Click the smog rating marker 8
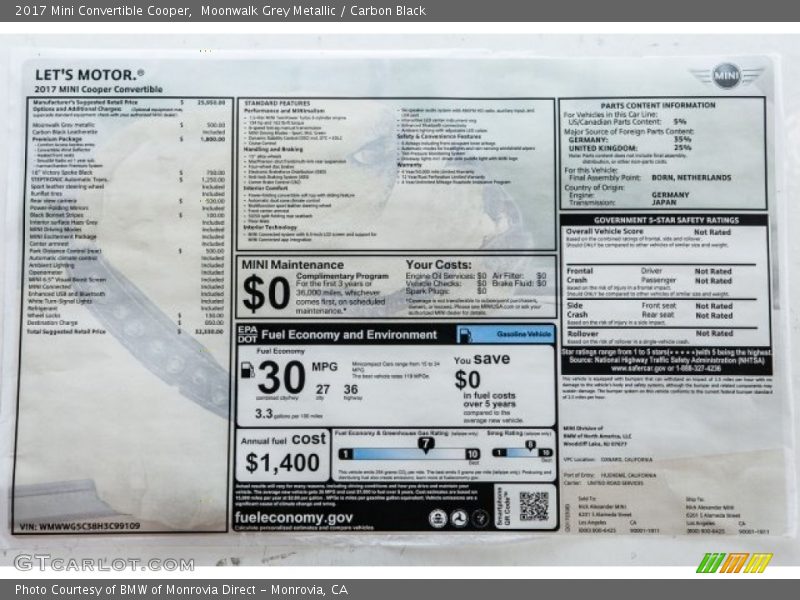800x600 pixels. 531,445
